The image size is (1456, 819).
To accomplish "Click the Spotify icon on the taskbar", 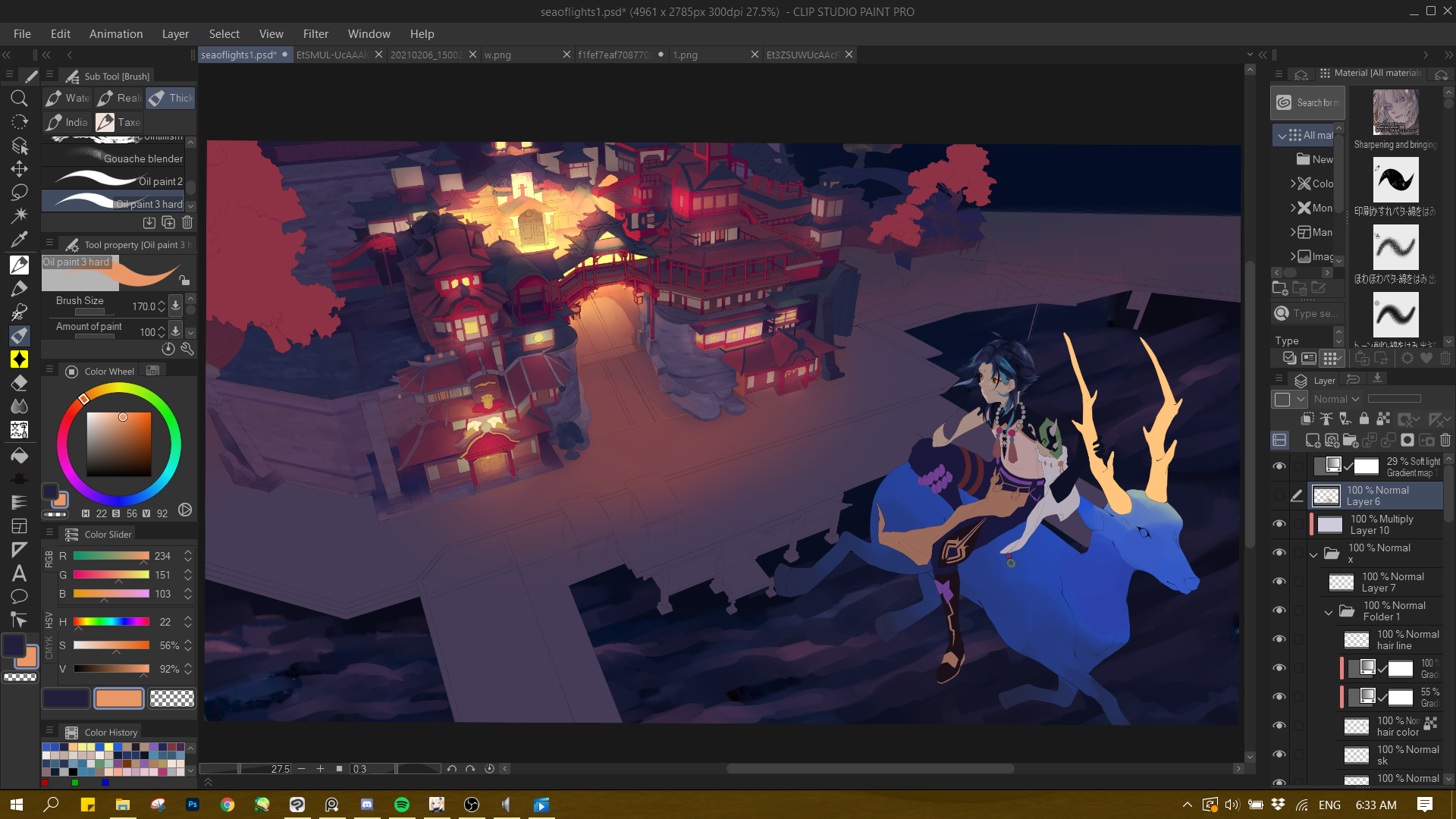I will 402,805.
